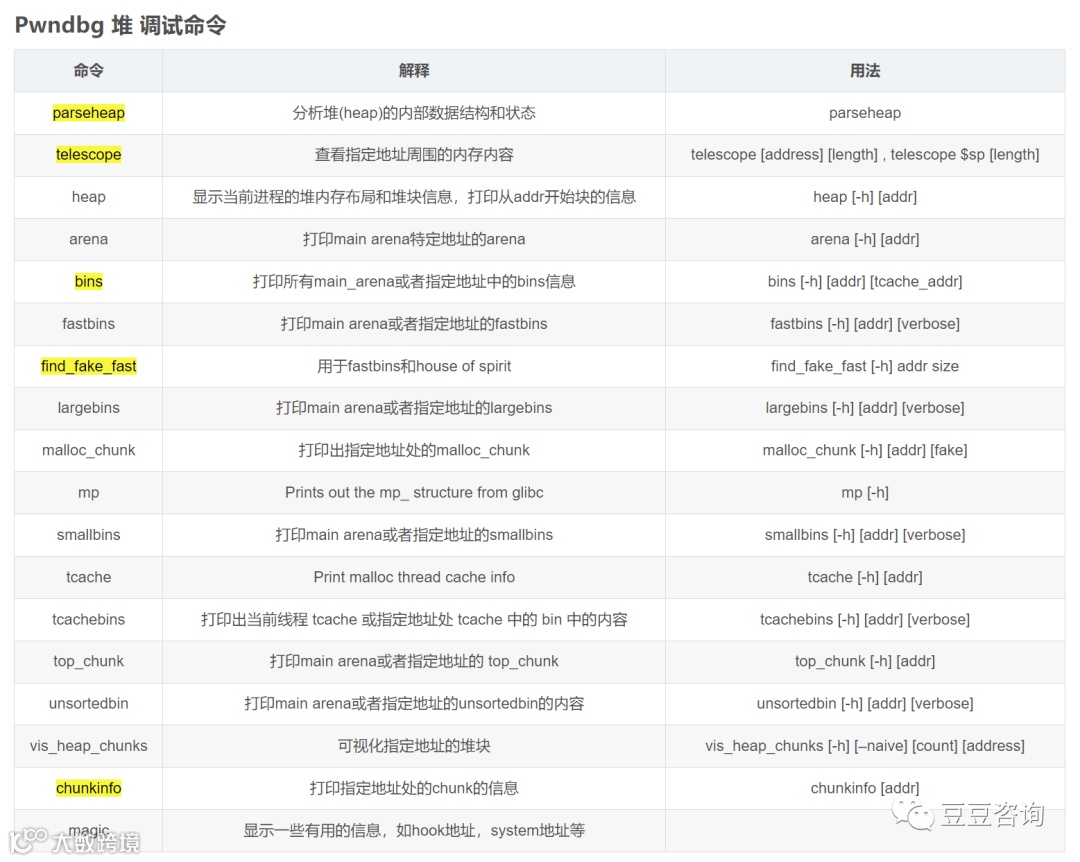Click explanation '打印main arena或者指定地址的 top_chunk'
The image size is (1080, 862).
tap(414, 661)
